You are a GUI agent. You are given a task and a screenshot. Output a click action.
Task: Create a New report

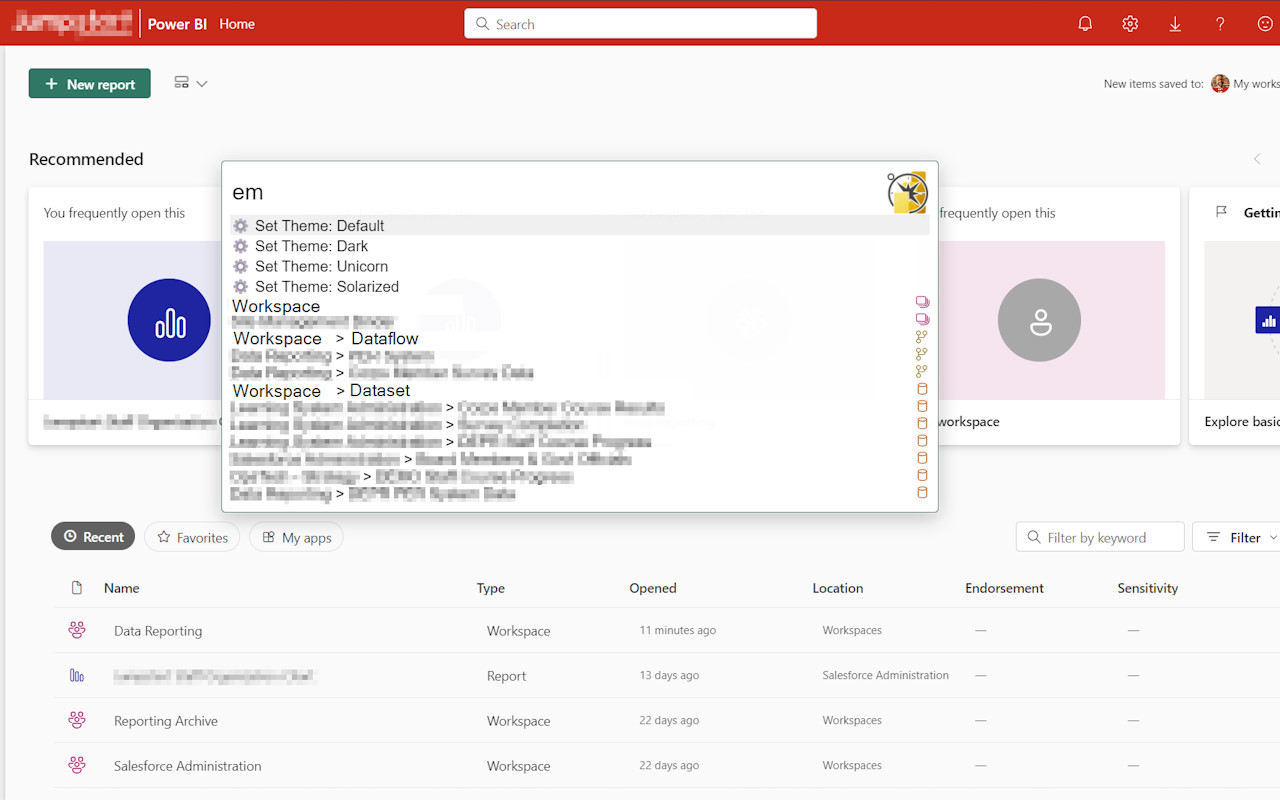point(89,83)
